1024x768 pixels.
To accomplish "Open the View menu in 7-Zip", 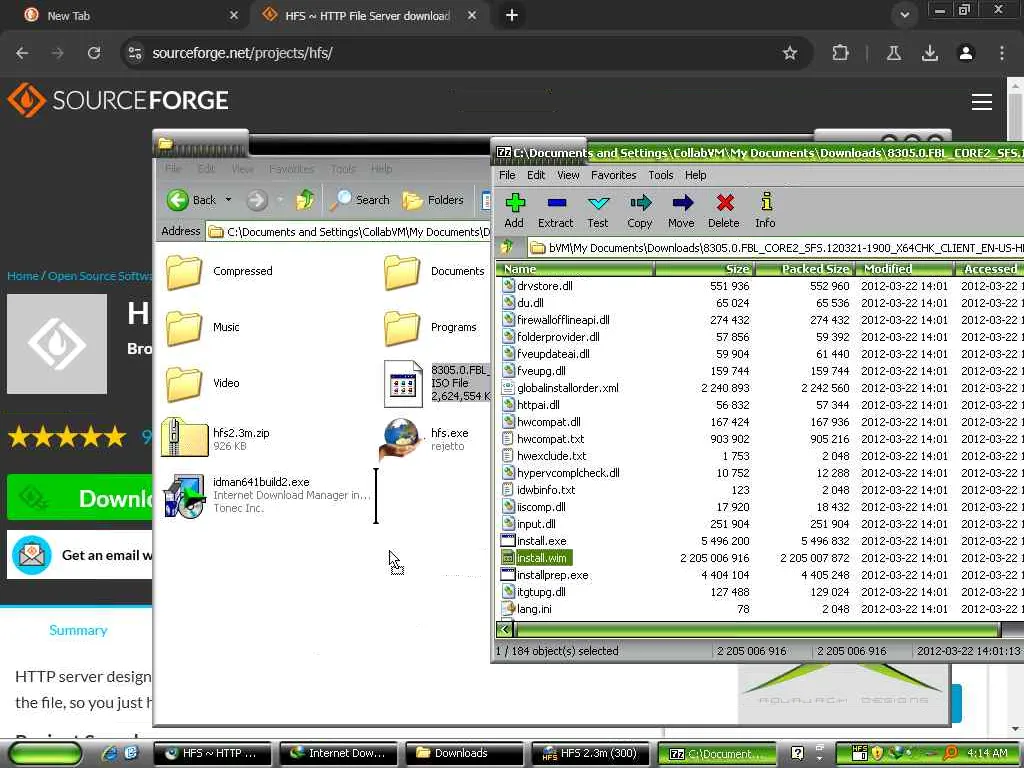I will 568,175.
